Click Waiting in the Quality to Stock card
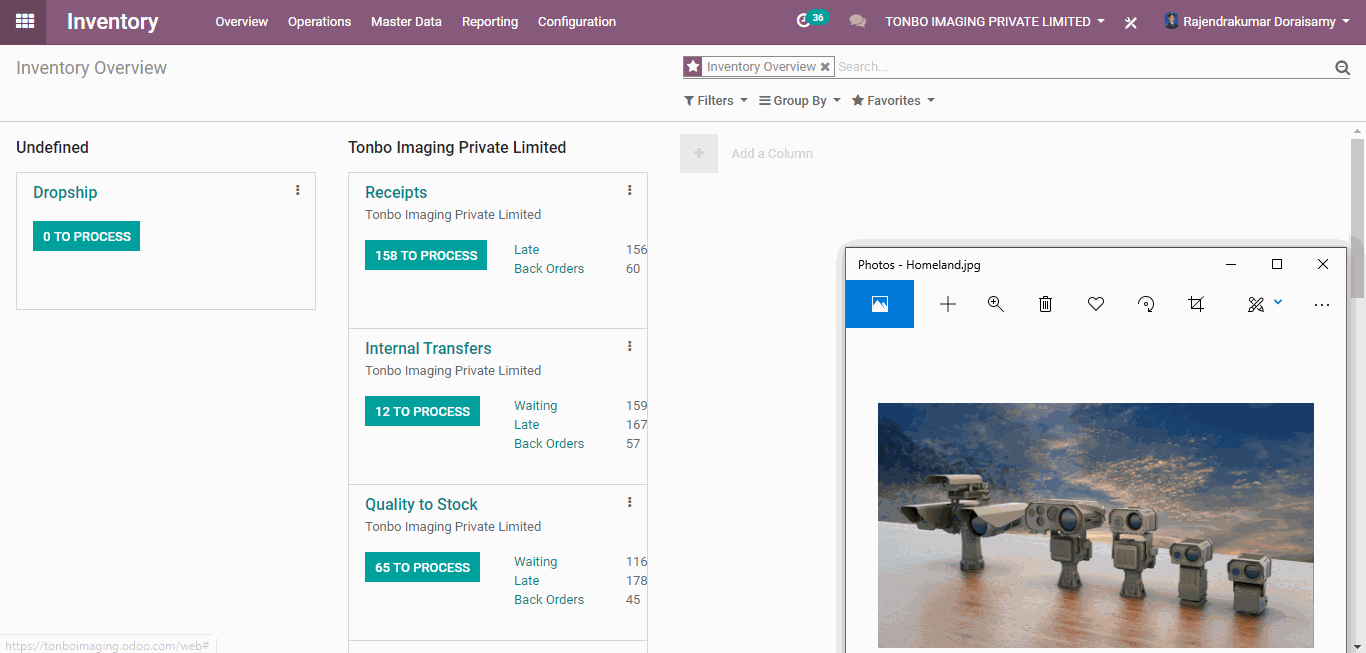The height and width of the screenshot is (653, 1366). [x=536, y=562]
